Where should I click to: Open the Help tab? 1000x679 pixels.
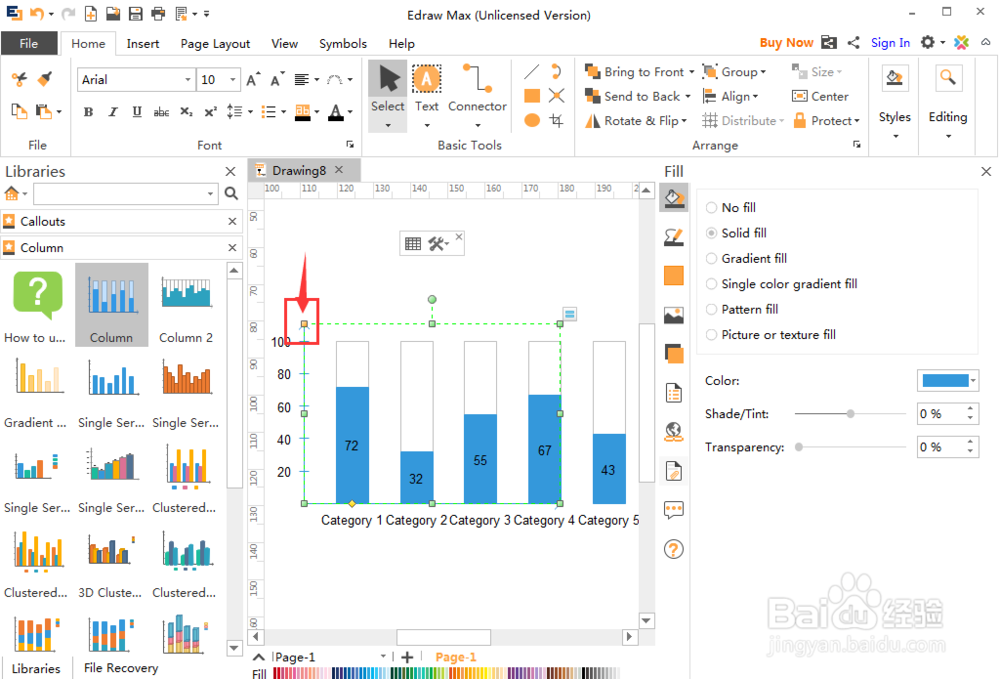tap(402, 43)
